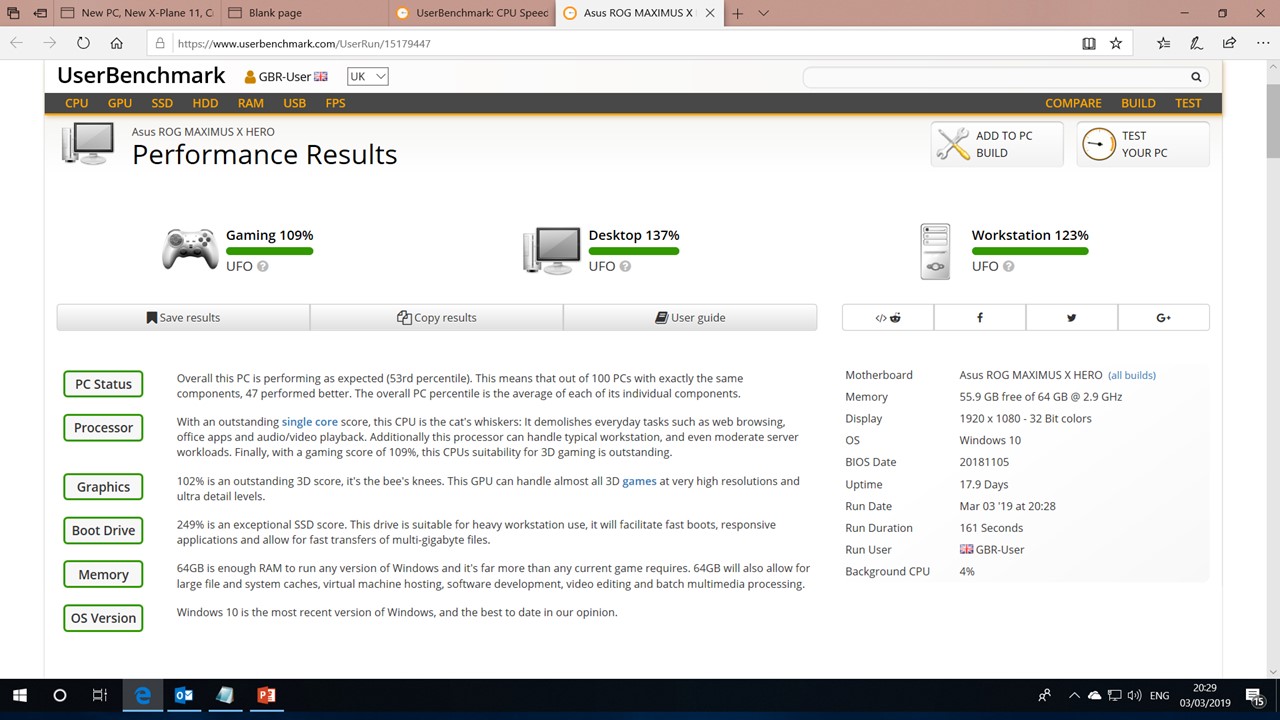Expand the browser tab list chevron
The height and width of the screenshot is (720, 1280).
(x=763, y=13)
